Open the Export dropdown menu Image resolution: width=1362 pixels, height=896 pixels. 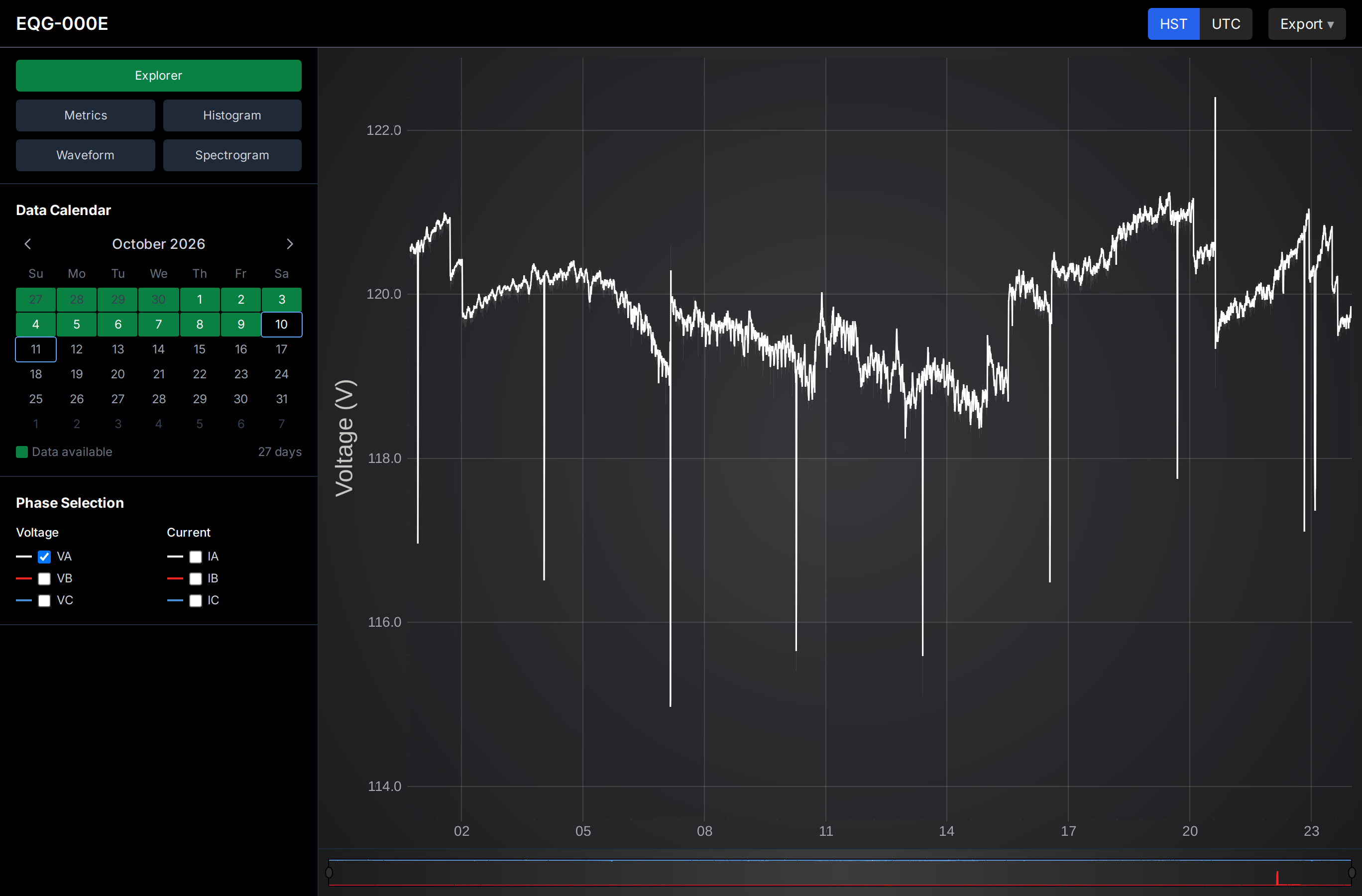pyautogui.click(x=1306, y=24)
